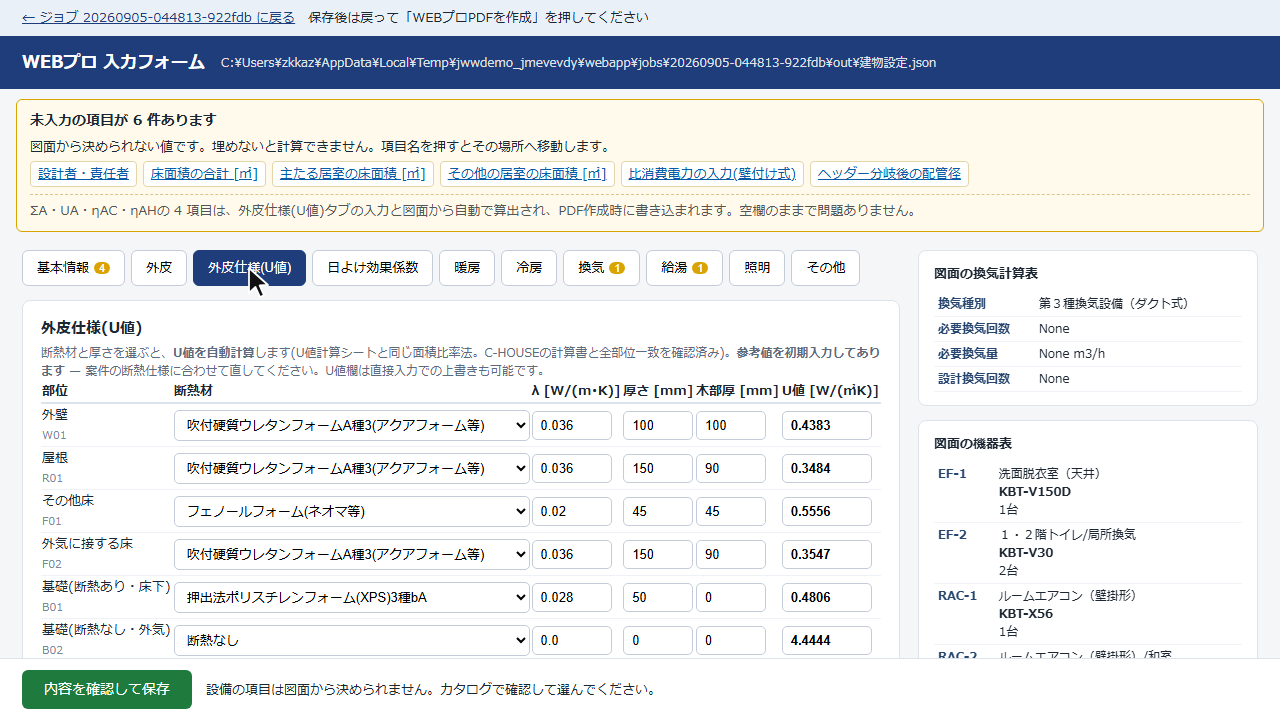Open the 日よけ効果係数 tab
The width and height of the screenshot is (1280, 720).
click(x=372, y=268)
